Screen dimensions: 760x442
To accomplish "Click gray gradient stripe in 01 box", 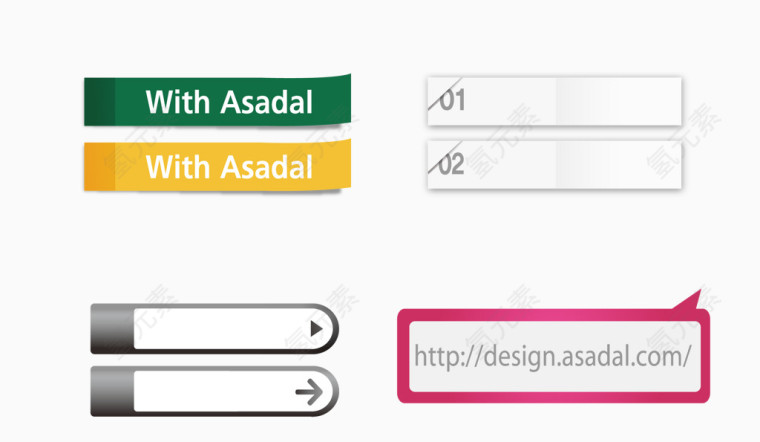I will (586, 101).
